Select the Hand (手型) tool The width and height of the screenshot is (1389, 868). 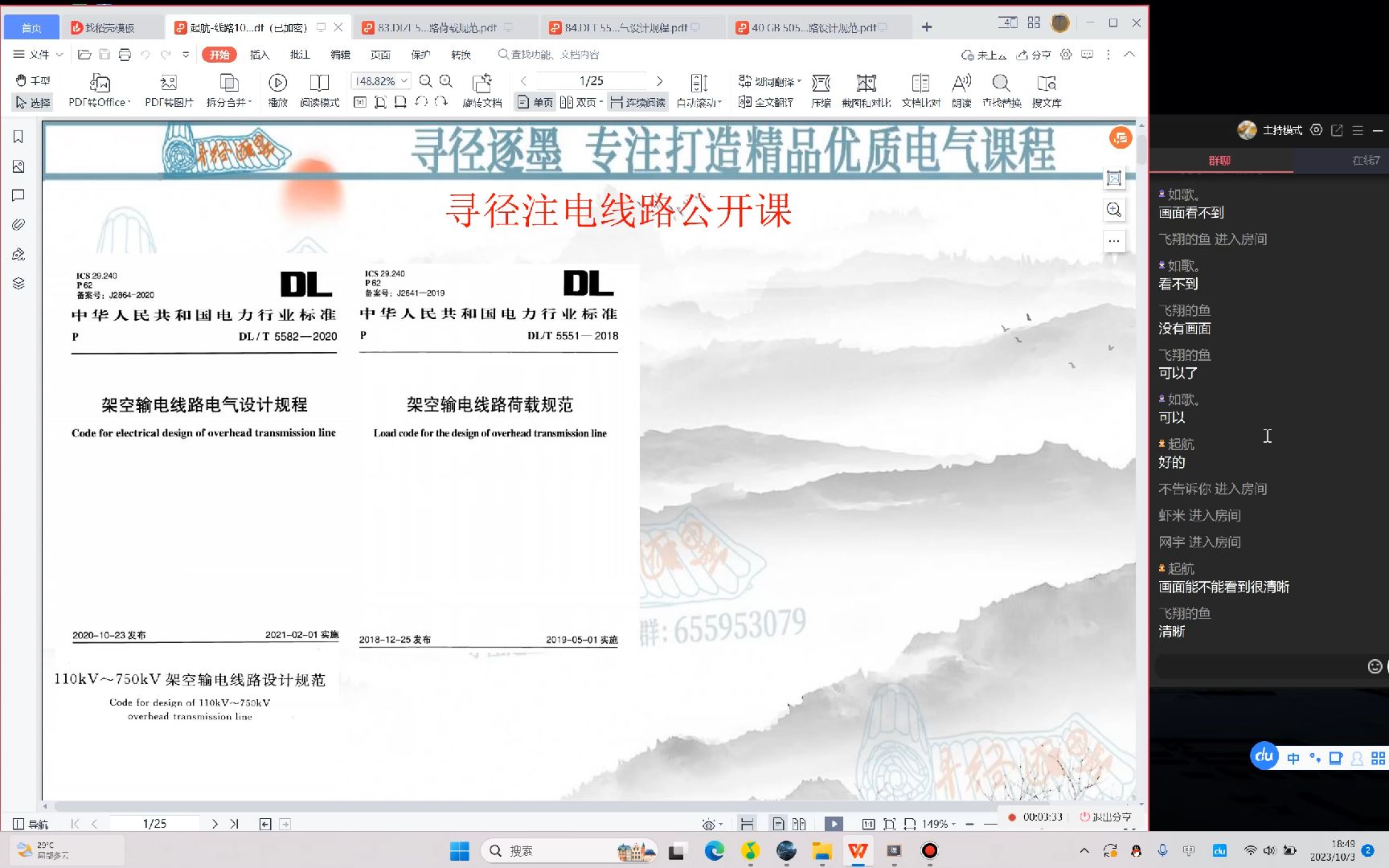(33, 80)
